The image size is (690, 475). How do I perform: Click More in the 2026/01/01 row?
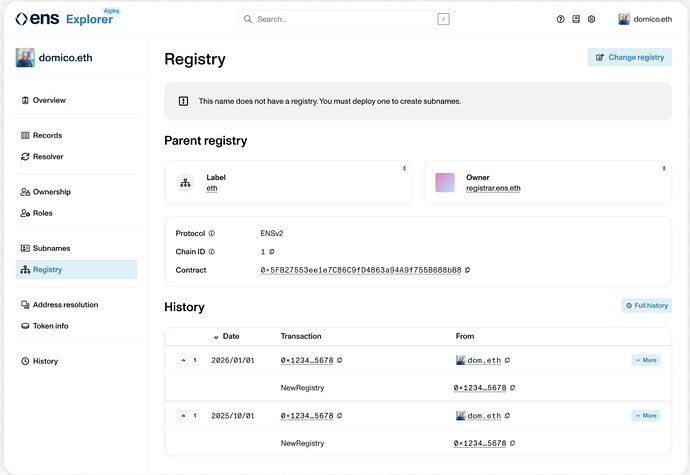[646, 360]
